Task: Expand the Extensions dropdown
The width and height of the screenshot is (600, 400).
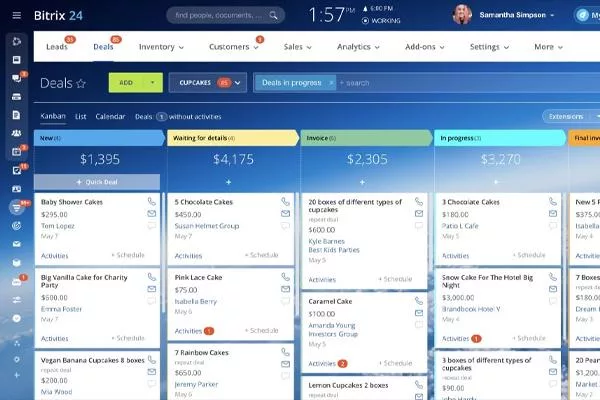Action: coord(572,117)
